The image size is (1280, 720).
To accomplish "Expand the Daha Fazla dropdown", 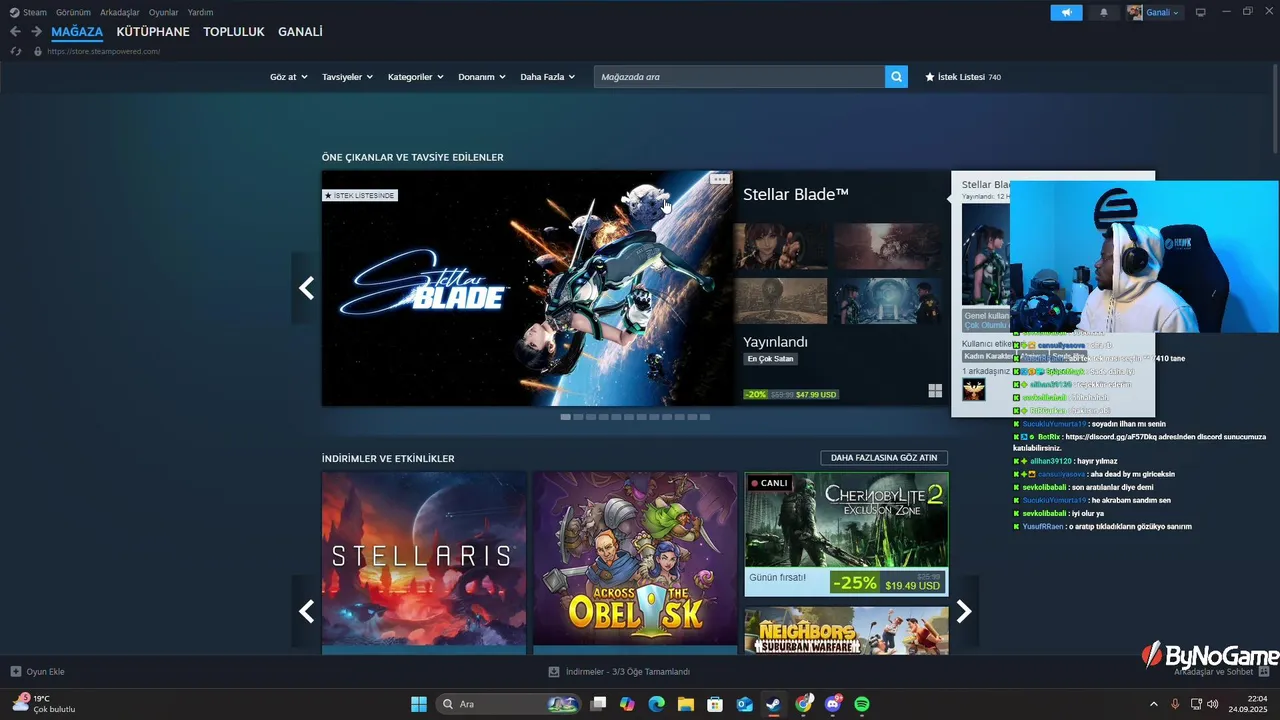I will pyautogui.click(x=547, y=77).
